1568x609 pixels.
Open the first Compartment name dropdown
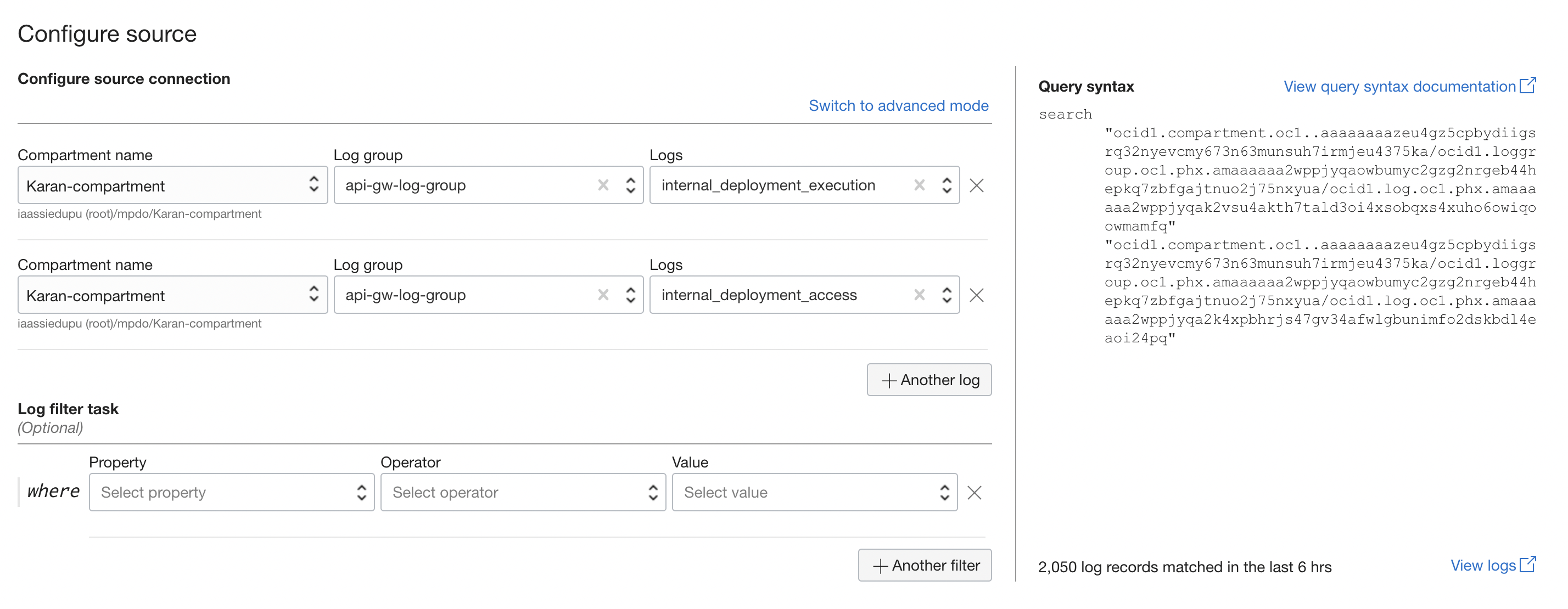(314, 184)
